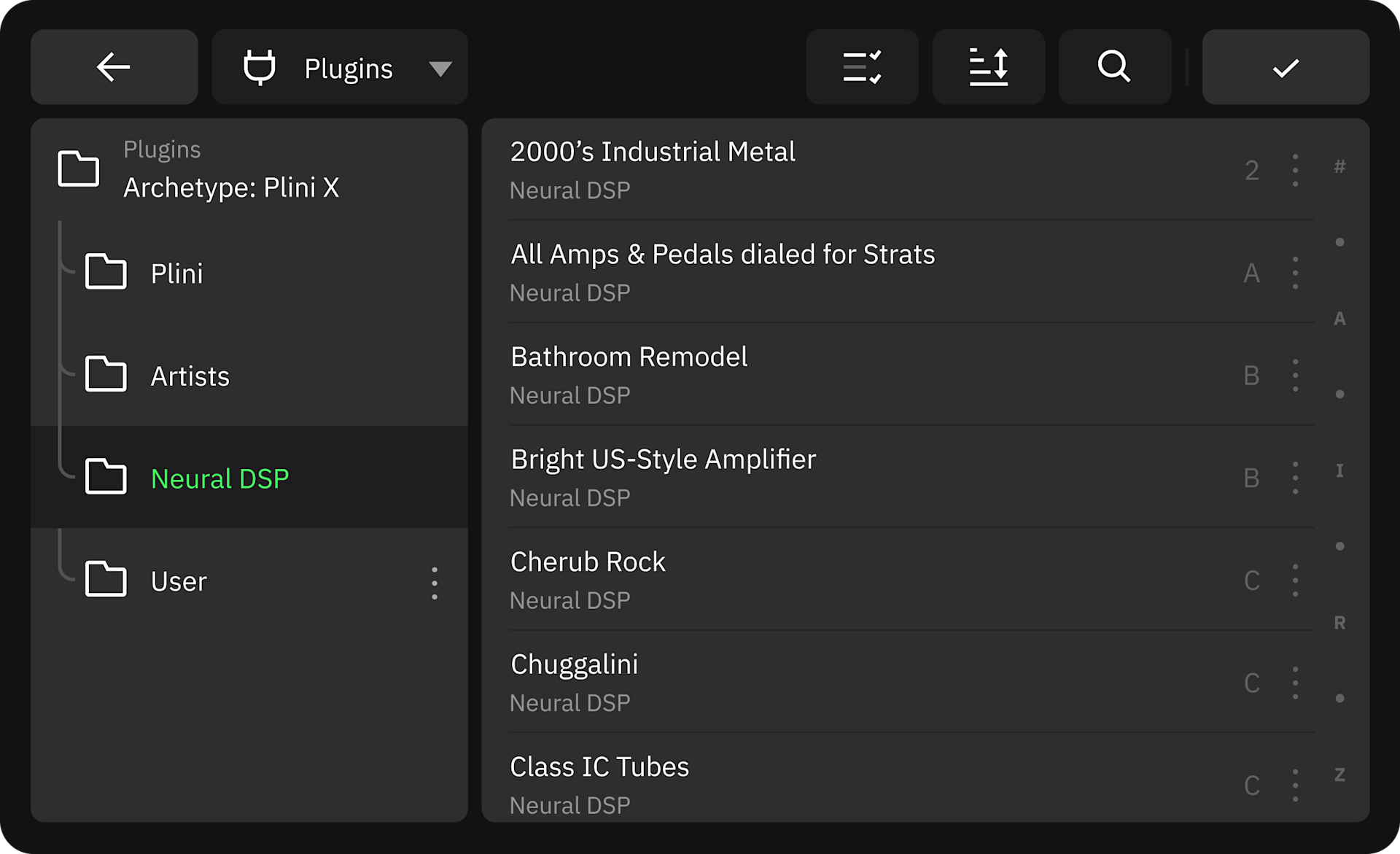
Task: Click the back arrow button
Action: pyautogui.click(x=114, y=67)
